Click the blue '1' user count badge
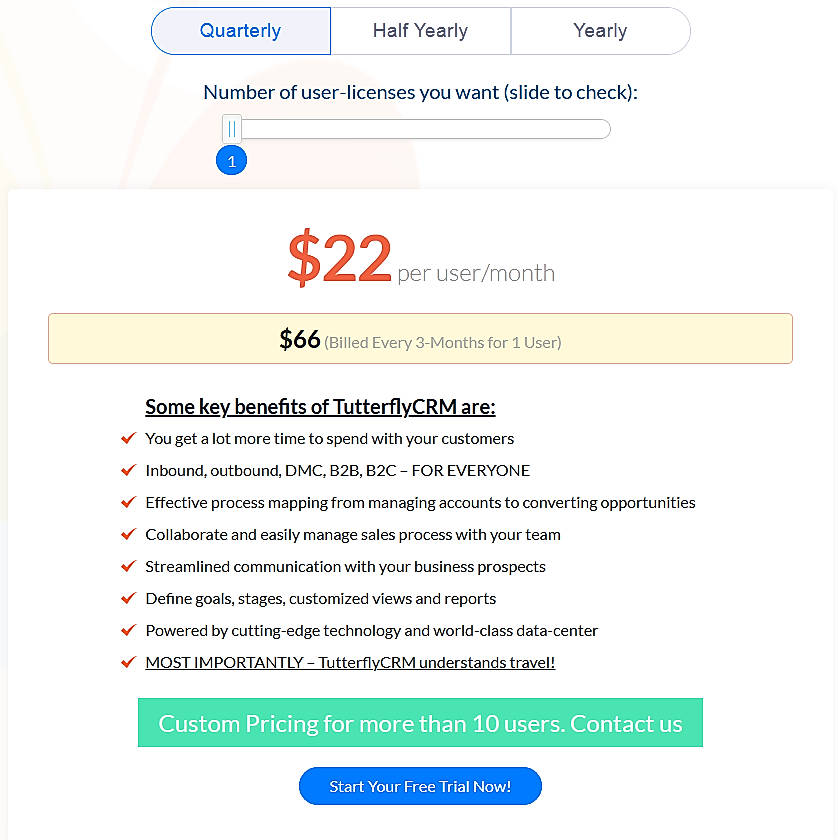Viewport: 838px width, 840px height. pos(231,160)
